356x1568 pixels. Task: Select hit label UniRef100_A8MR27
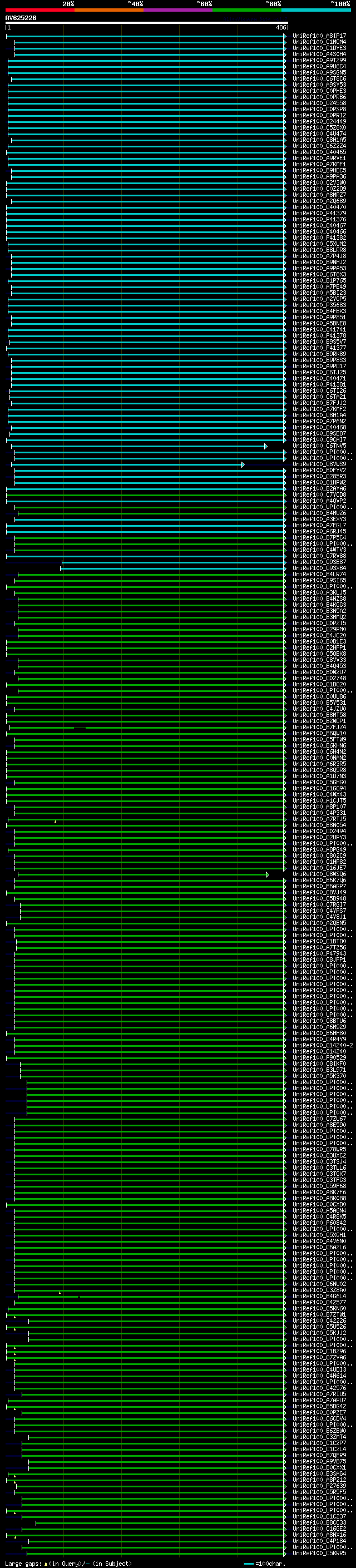(x=319, y=195)
